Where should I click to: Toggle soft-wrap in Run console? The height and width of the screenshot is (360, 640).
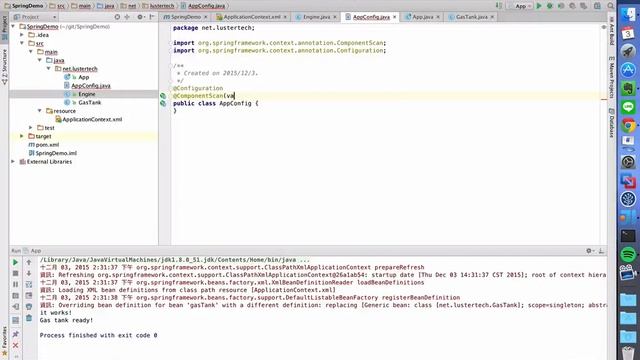point(29,284)
